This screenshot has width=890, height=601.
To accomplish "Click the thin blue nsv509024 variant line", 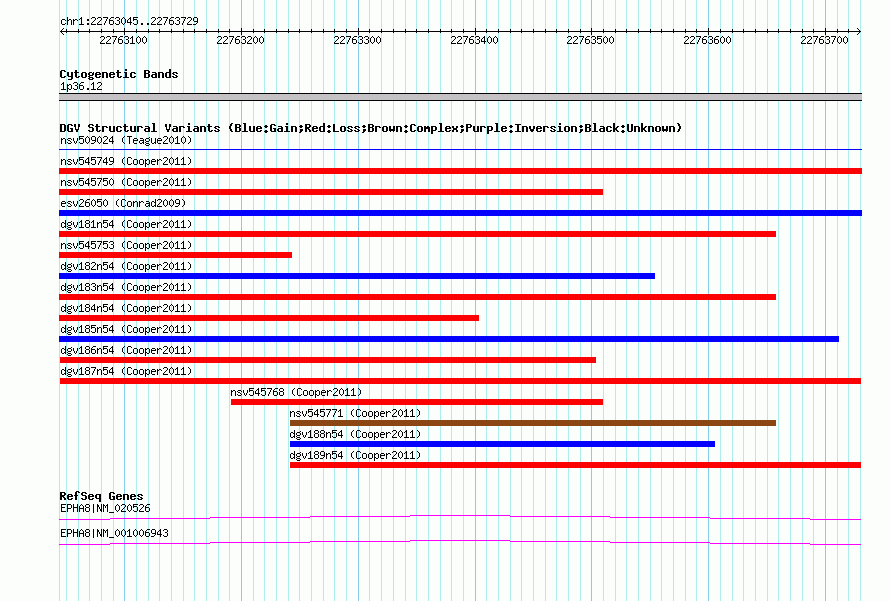I will click(460, 150).
